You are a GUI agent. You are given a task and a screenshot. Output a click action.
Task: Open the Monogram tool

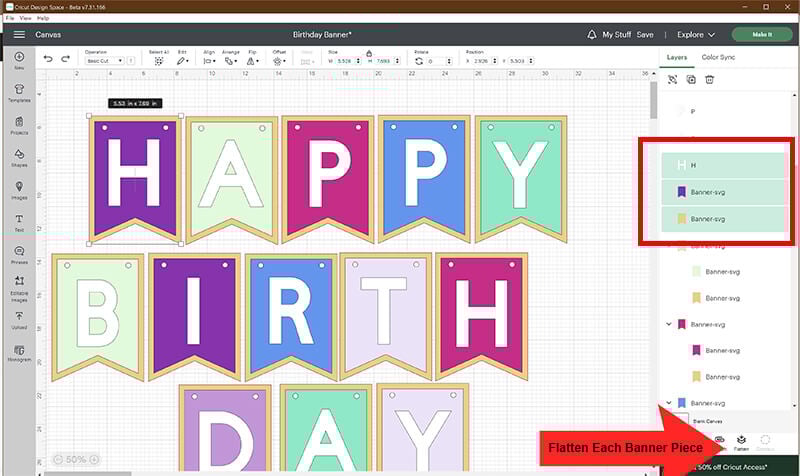coord(19,353)
